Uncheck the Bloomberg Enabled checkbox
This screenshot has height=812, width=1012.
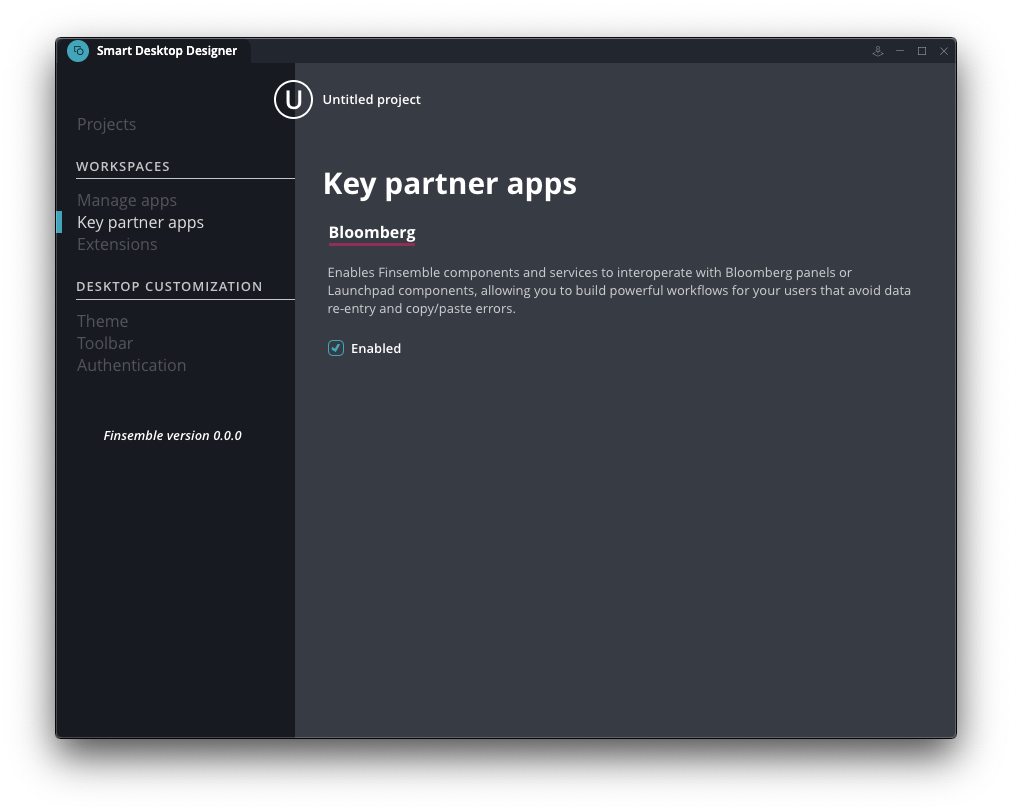click(336, 349)
